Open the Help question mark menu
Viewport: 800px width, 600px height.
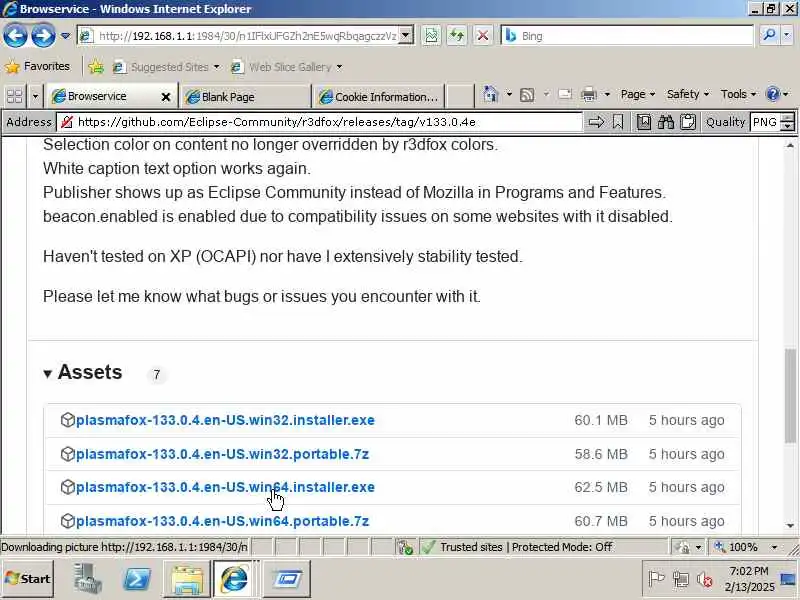point(777,94)
